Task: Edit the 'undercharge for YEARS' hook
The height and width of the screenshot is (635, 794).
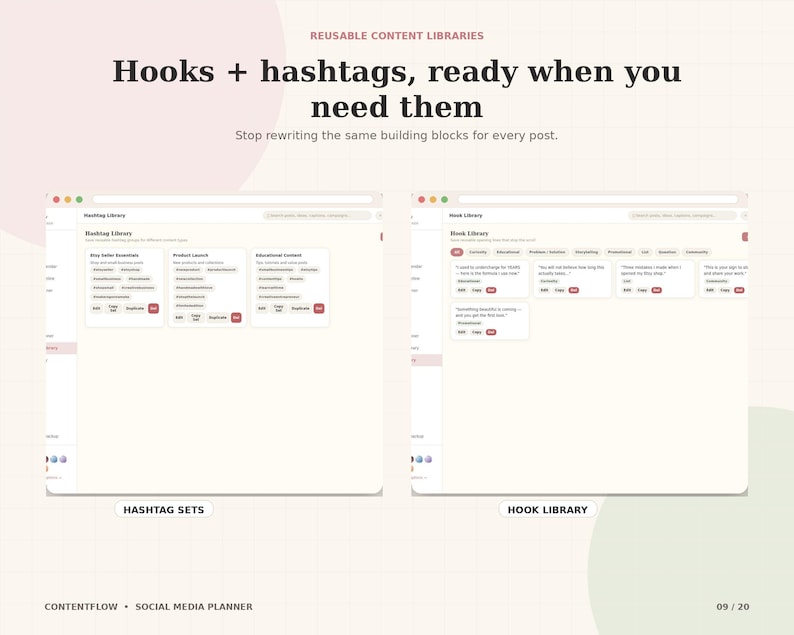Action: click(x=462, y=290)
